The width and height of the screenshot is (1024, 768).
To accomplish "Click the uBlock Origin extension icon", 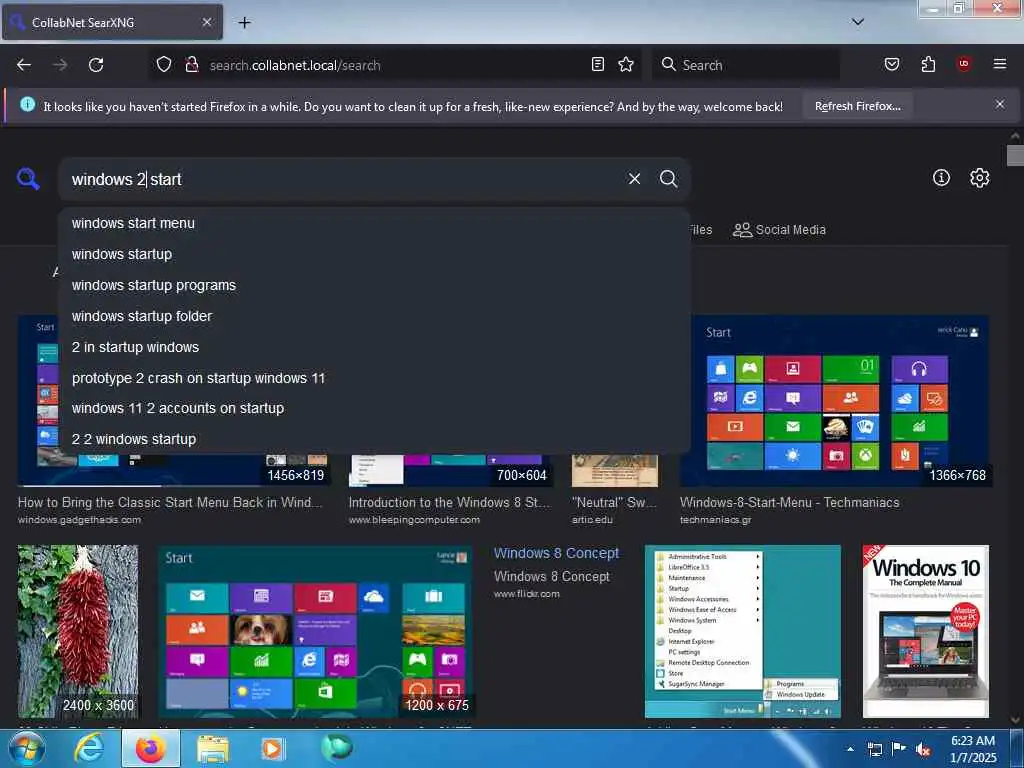I will (x=963, y=64).
